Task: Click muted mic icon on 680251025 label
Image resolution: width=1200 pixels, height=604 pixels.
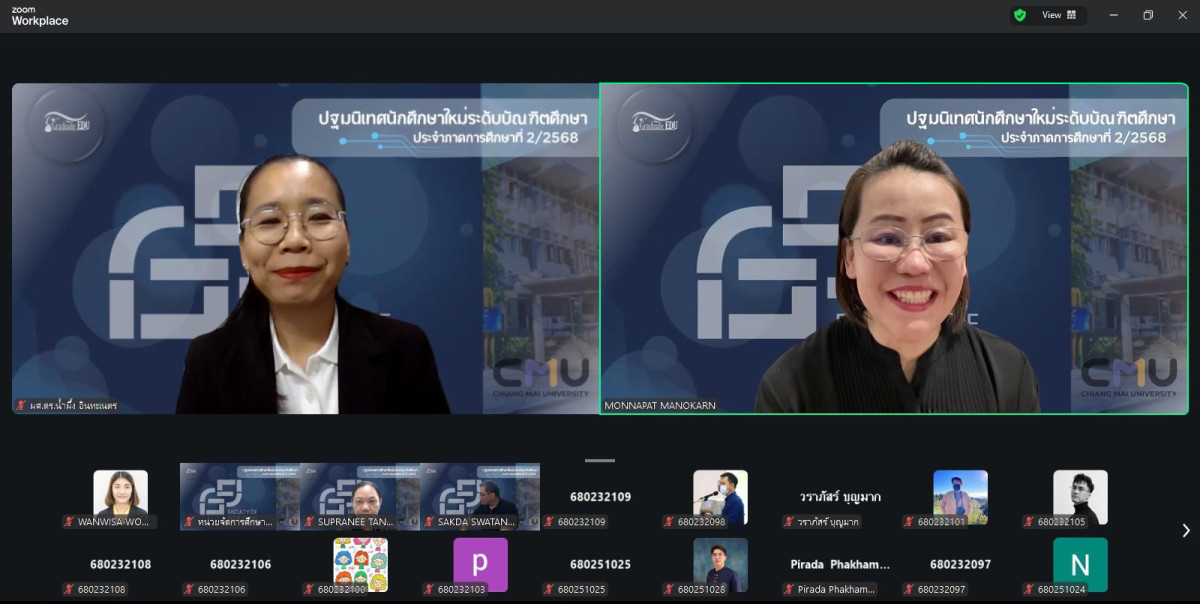Action: (x=549, y=590)
